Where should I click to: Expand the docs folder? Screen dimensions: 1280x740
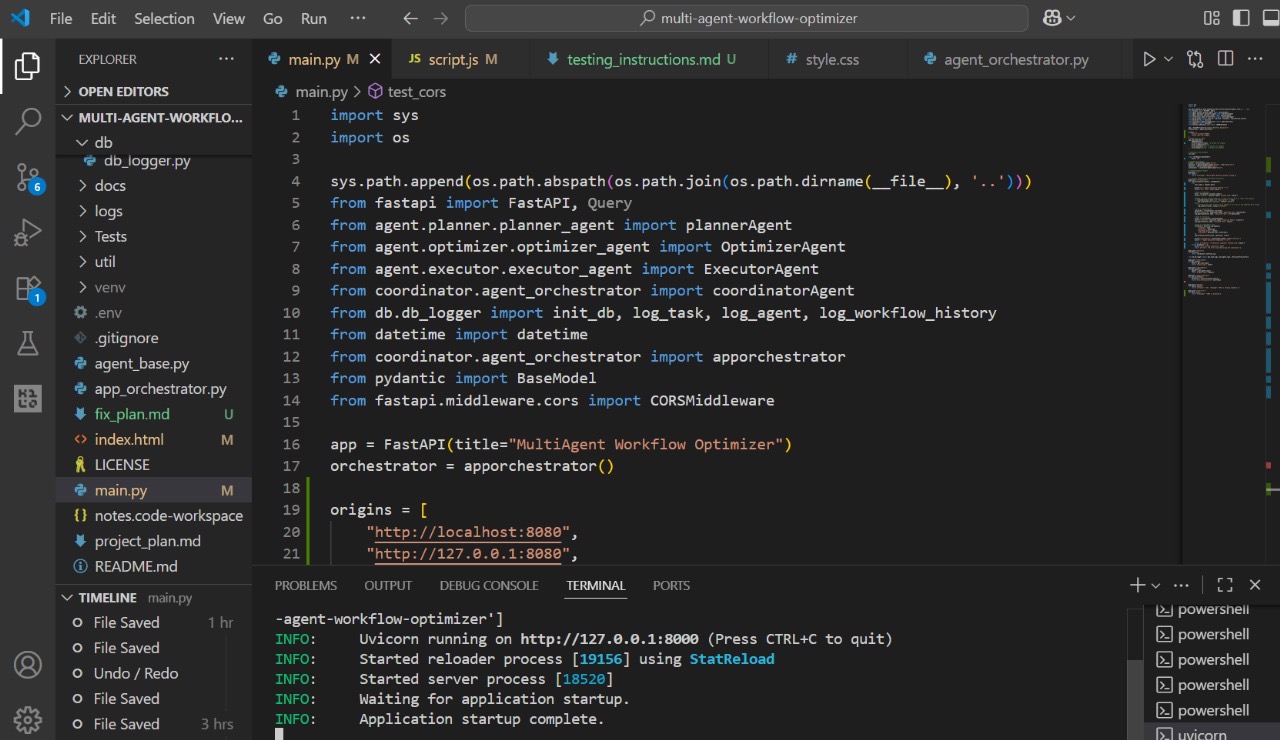click(x=110, y=186)
